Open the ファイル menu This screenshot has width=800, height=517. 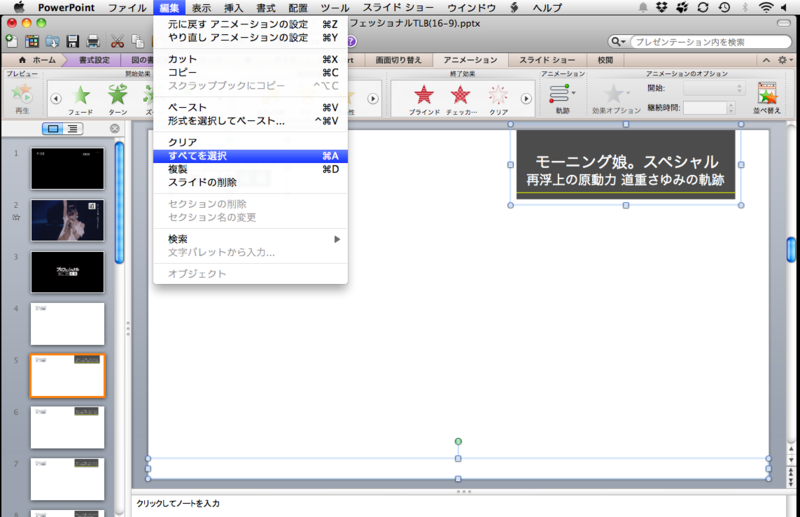(128, 8)
